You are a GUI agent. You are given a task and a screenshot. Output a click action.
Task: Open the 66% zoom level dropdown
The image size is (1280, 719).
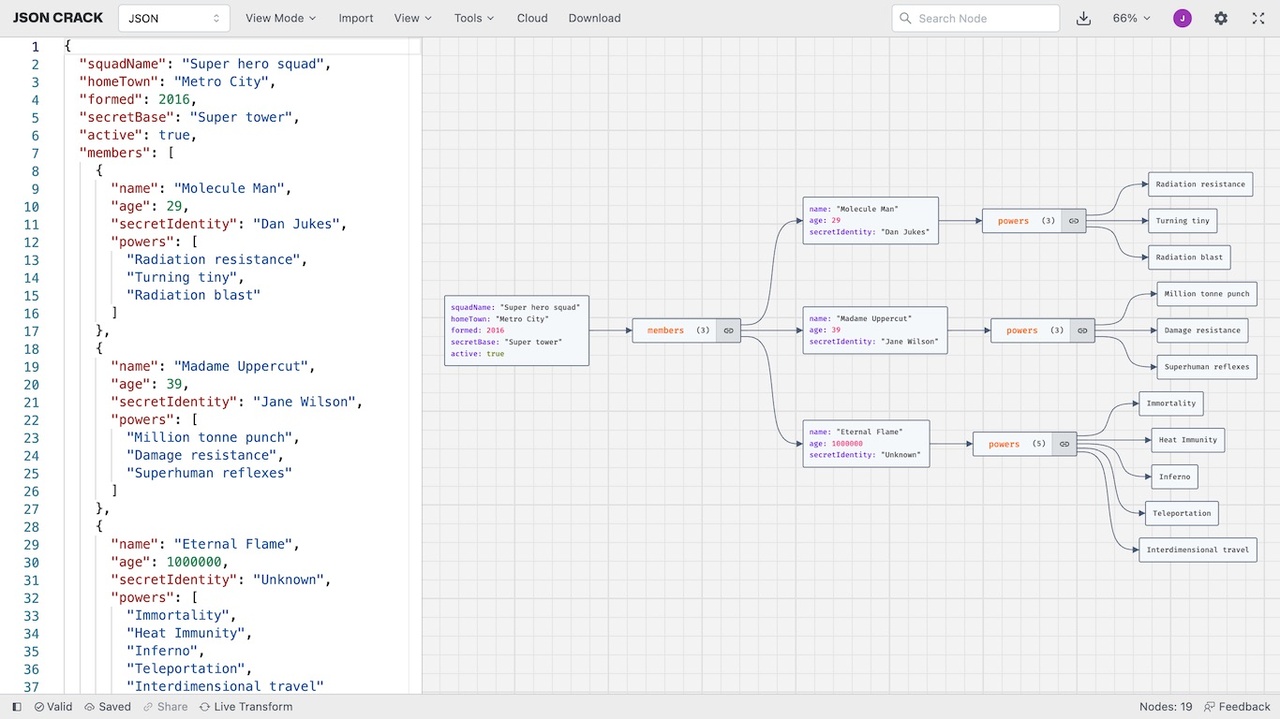click(1130, 18)
